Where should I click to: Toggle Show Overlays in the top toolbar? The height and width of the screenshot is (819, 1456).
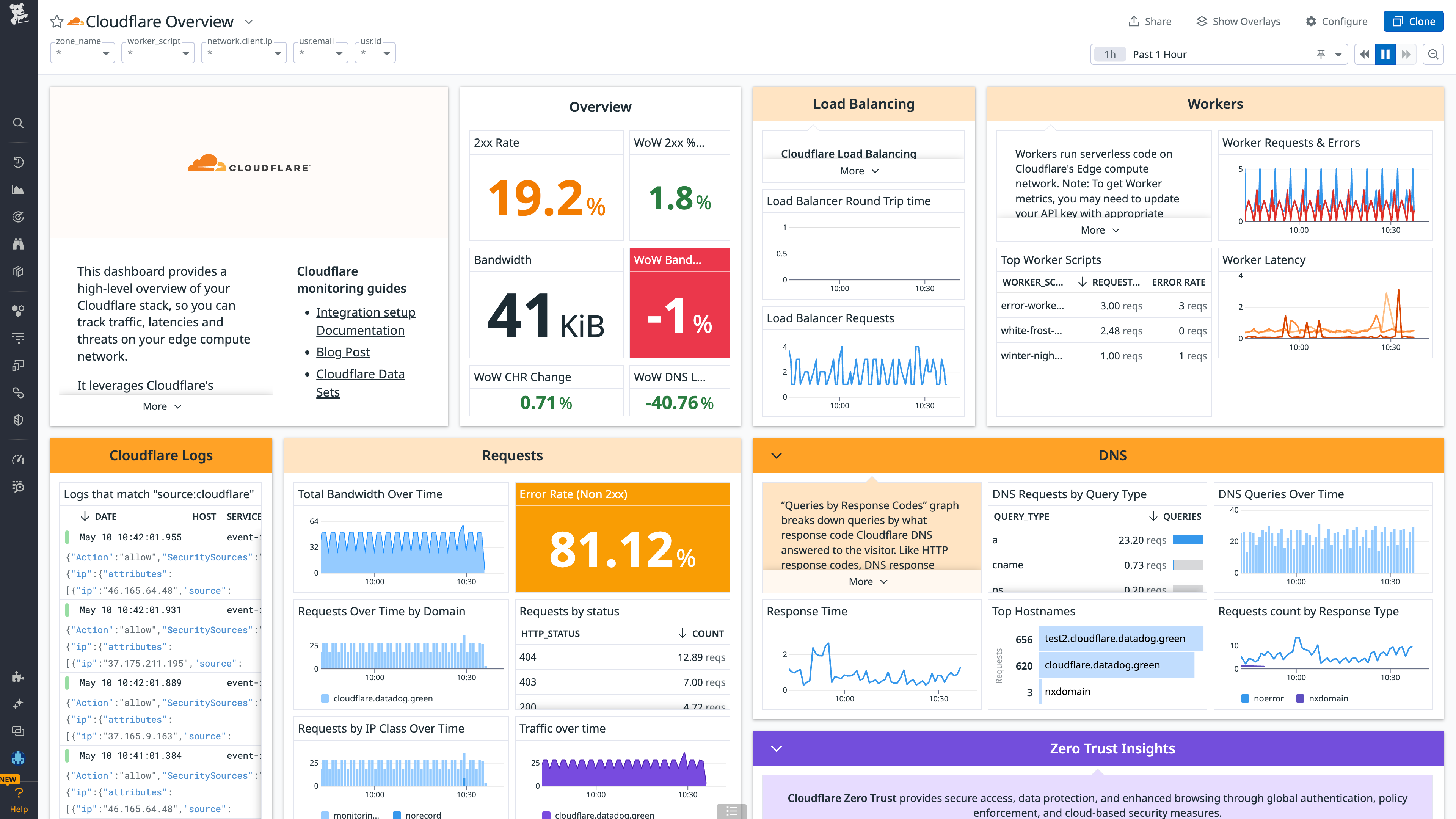[x=1238, y=21]
